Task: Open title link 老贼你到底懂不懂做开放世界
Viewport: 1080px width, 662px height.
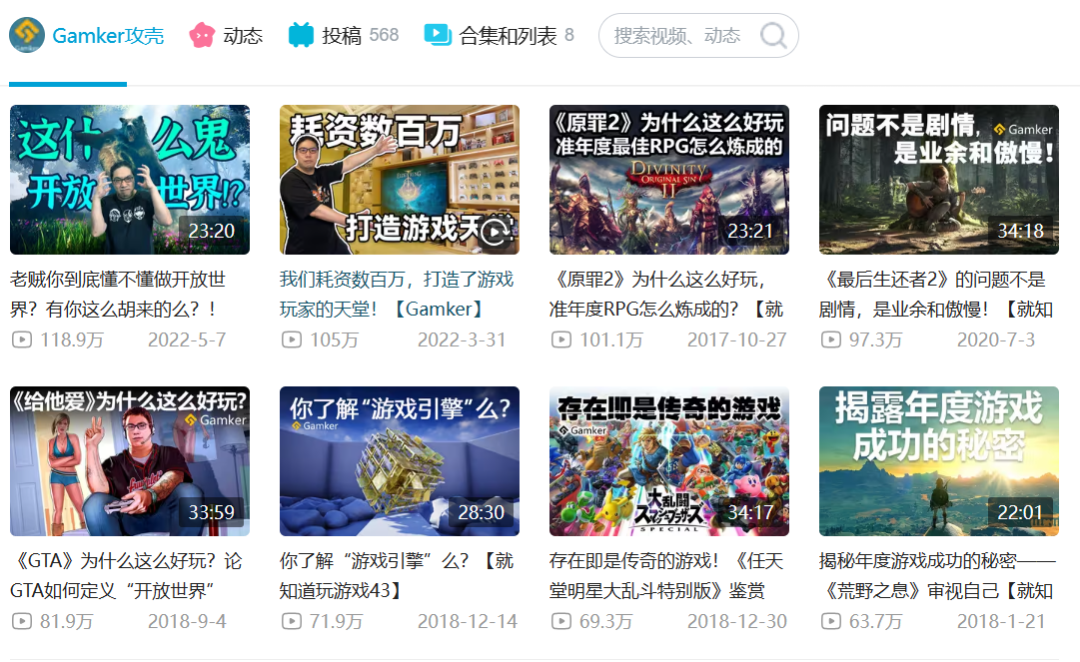Action: (118, 294)
